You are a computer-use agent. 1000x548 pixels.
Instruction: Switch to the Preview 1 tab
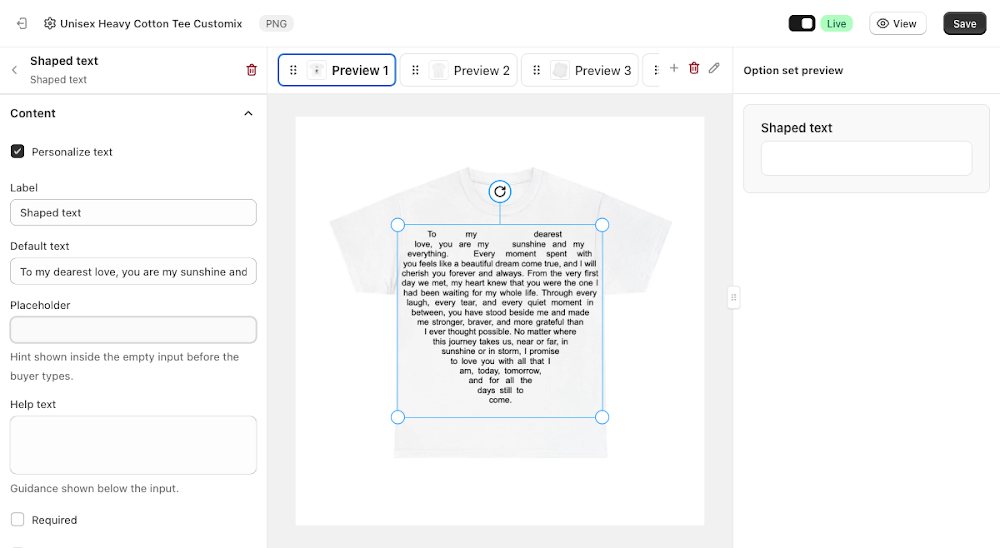click(337, 70)
